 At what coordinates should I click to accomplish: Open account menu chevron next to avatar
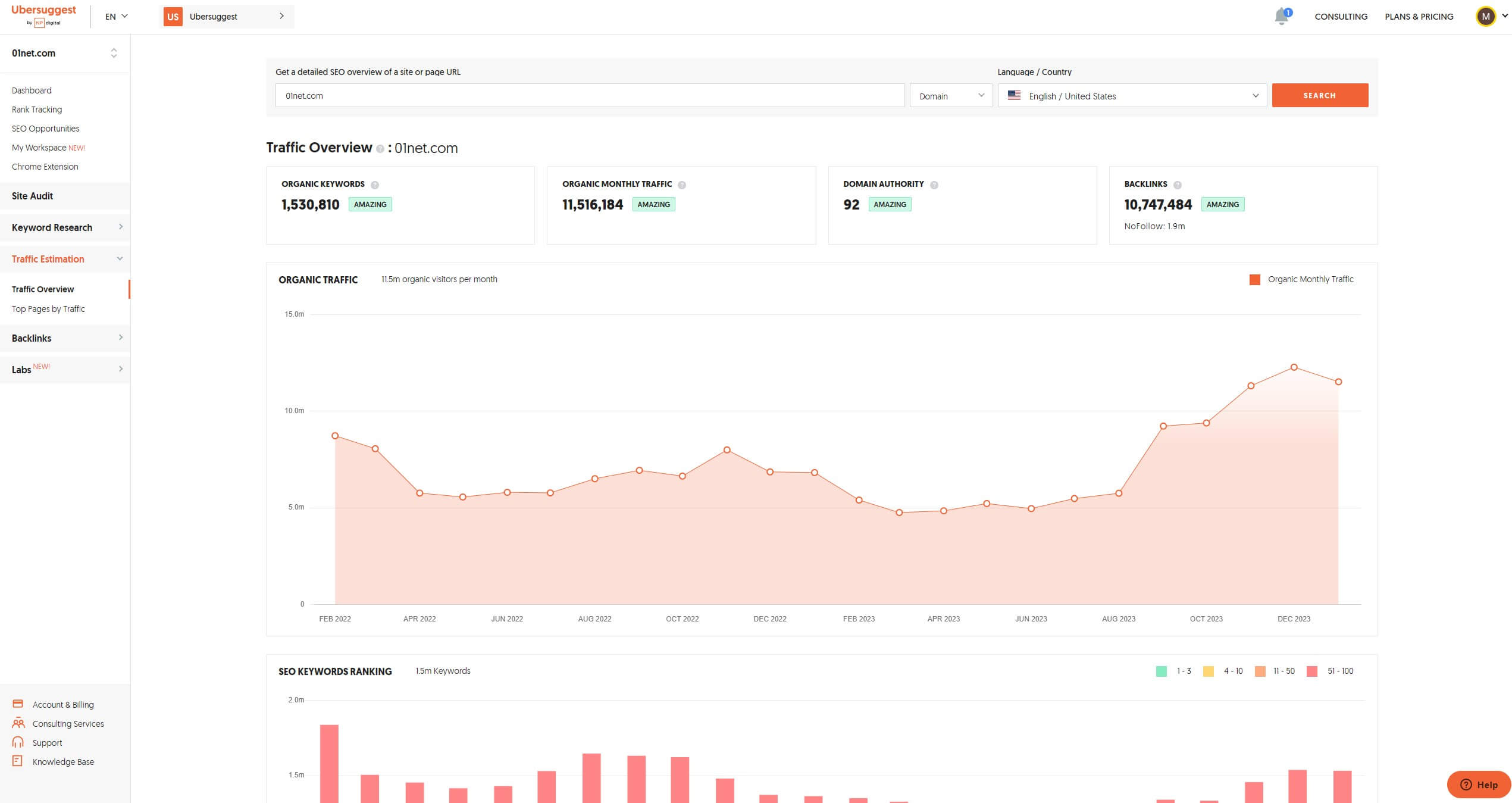[x=1505, y=16]
